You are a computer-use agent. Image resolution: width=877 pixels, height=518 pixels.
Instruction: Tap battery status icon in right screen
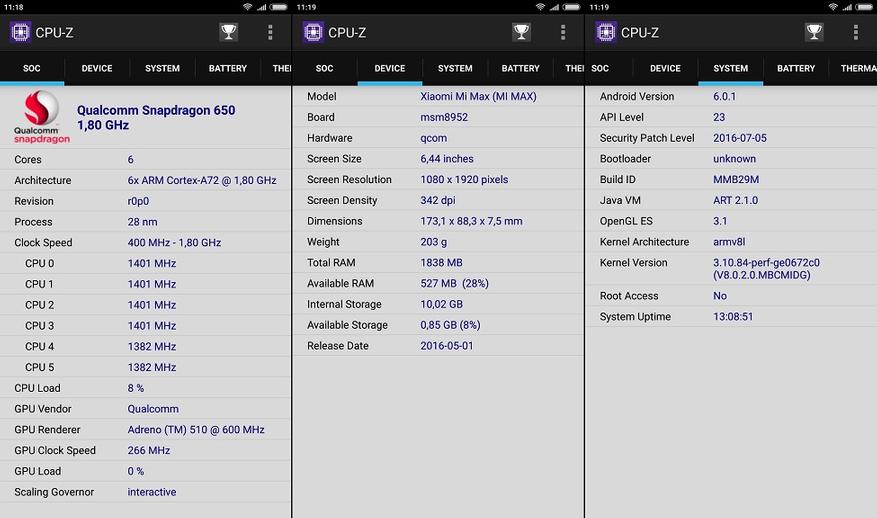[x=864, y=7]
